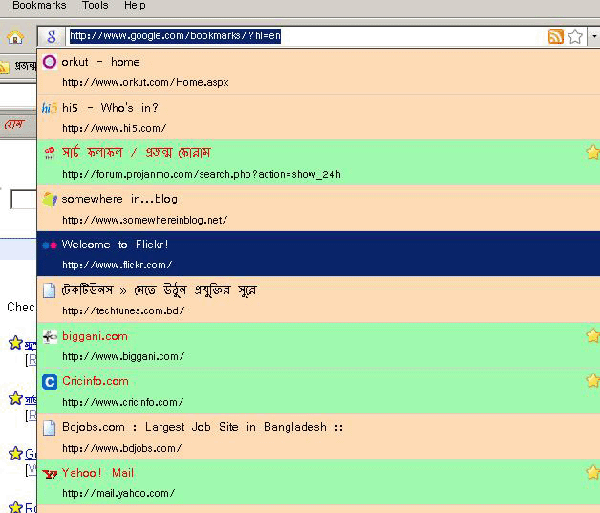Click the star on the Cricinfo.com row
Image resolution: width=600 pixels, height=513 pixels.
click(x=592, y=381)
